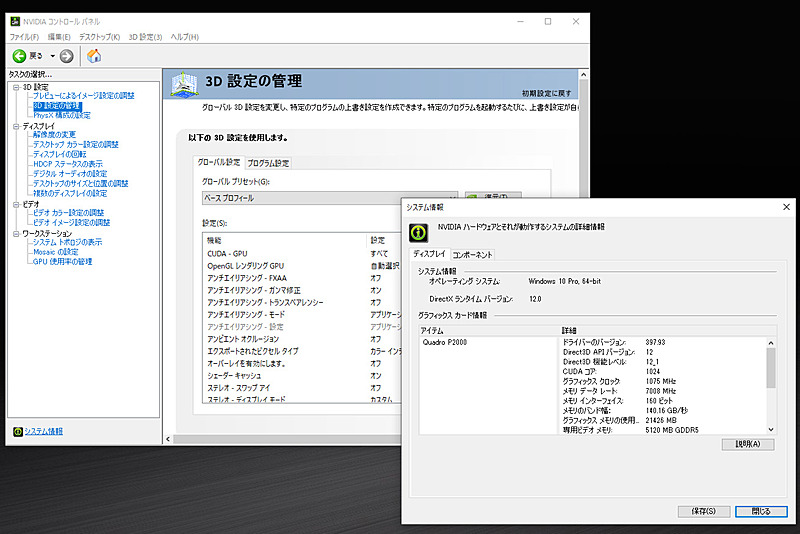Click horizontal scrollbar left arrow in main panel
800x534 pixels.
pos(168,439)
